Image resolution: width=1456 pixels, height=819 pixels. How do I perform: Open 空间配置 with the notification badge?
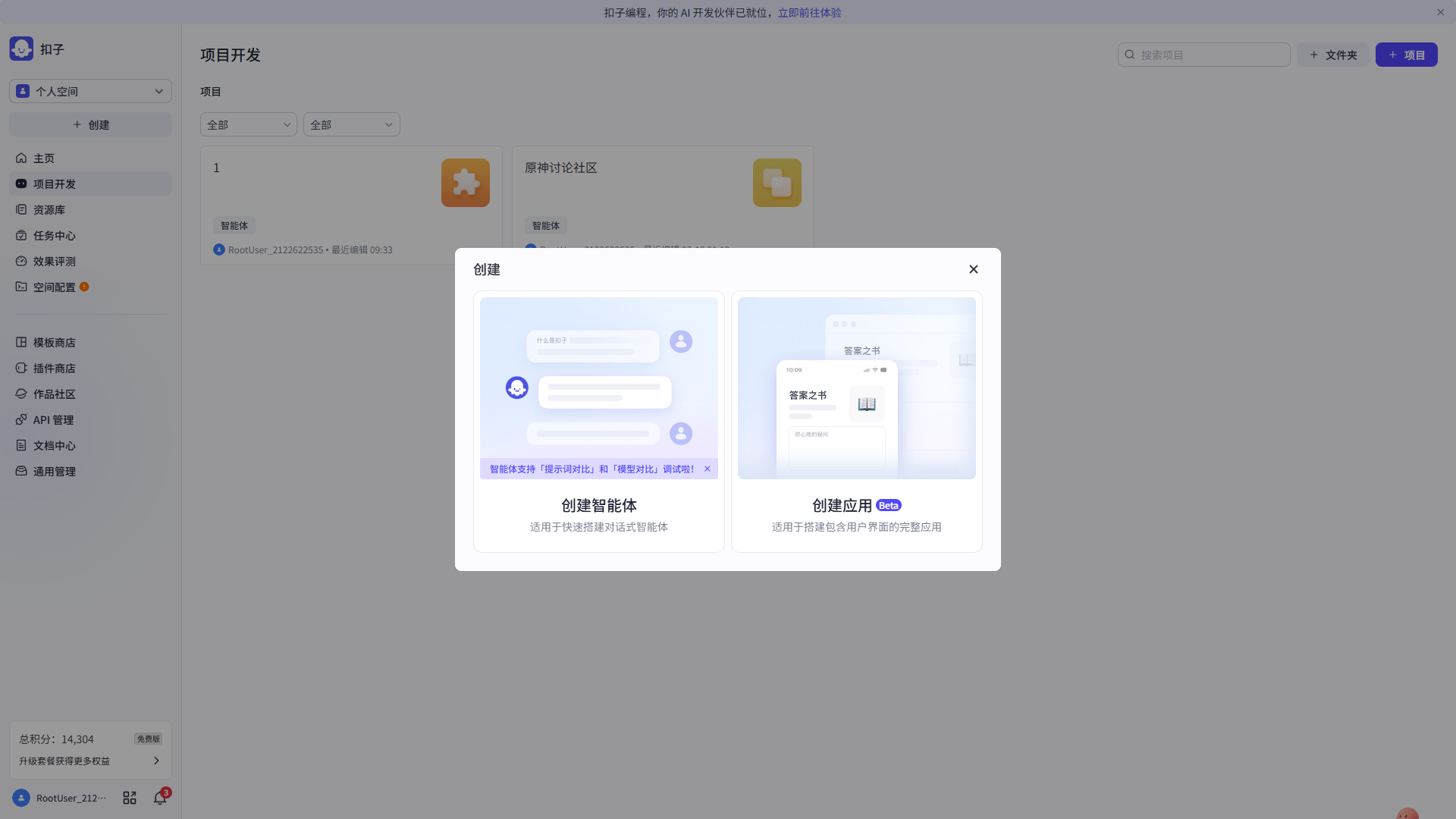pyautogui.click(x=53, y=287)
